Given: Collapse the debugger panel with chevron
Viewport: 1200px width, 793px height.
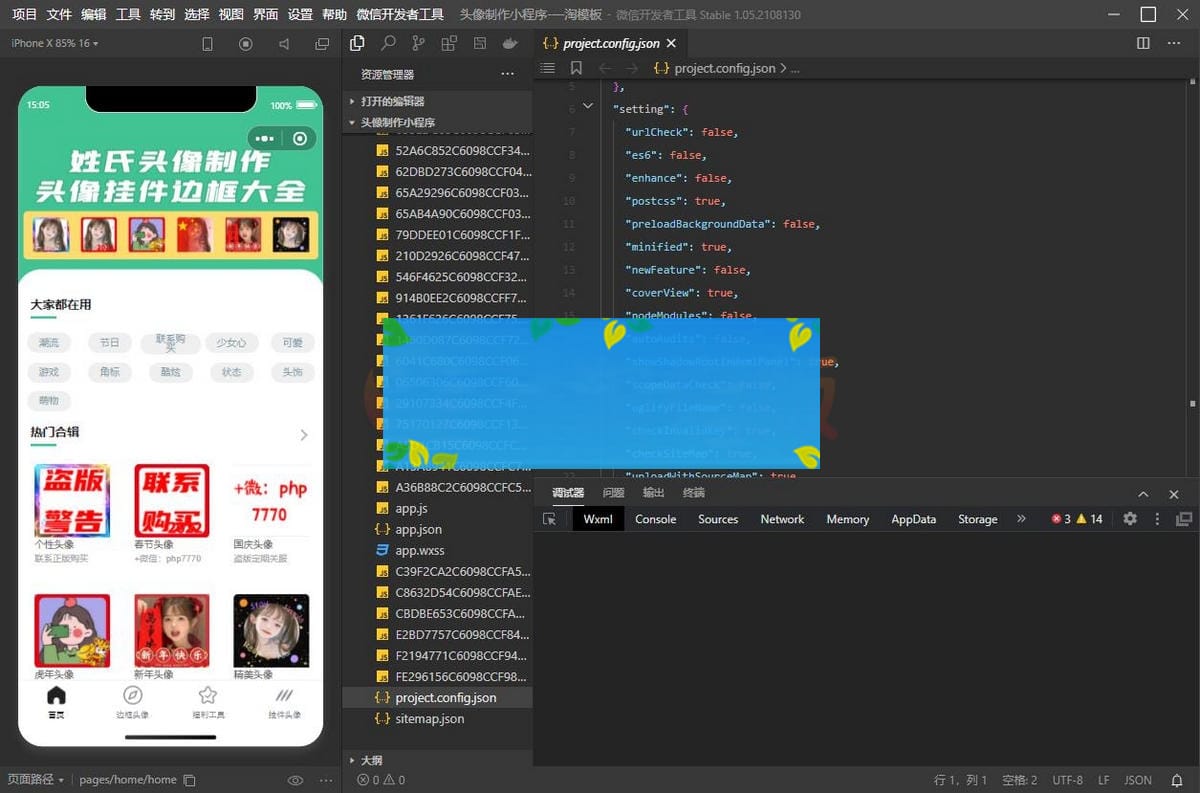Looking at the screenshot, I should 1143,494.
